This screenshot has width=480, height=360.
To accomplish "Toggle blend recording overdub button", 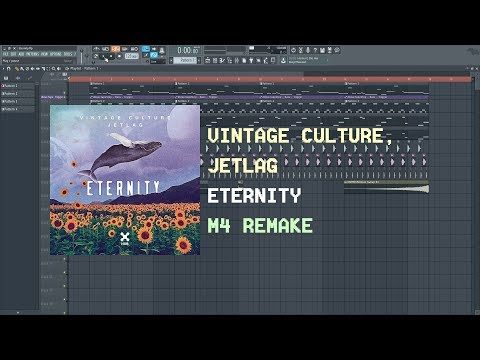I will tap(125, 49).
